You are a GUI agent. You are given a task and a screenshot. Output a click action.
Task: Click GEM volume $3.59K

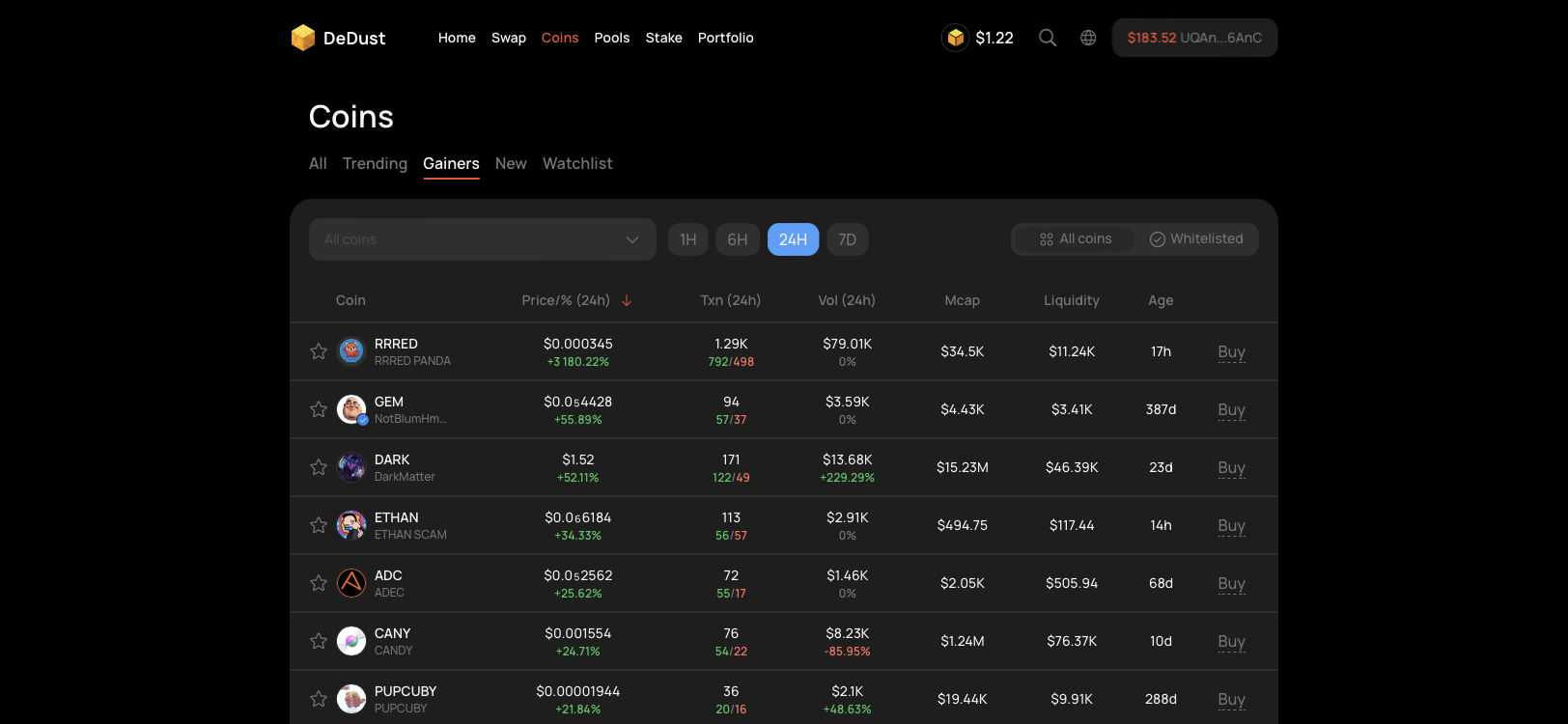point(848,402)
